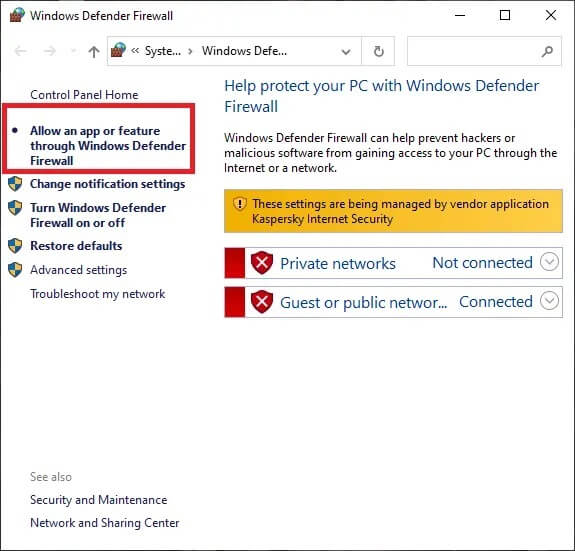Click the Back navigation arrow
This screenshot has width=575, height=551.
point(21,51)
